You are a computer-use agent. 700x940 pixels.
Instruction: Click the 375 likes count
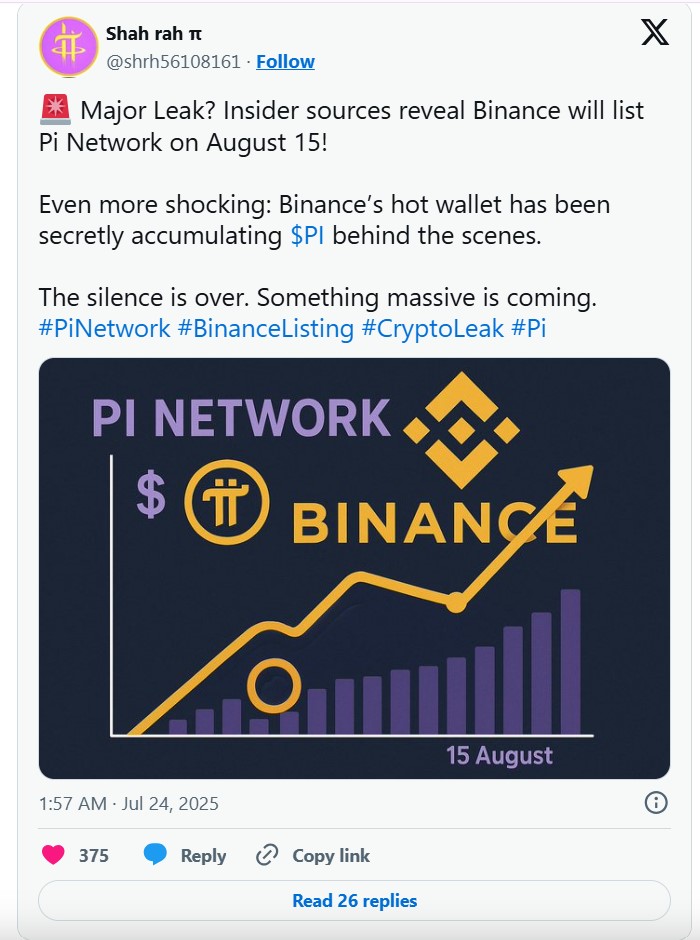point(94,856)
